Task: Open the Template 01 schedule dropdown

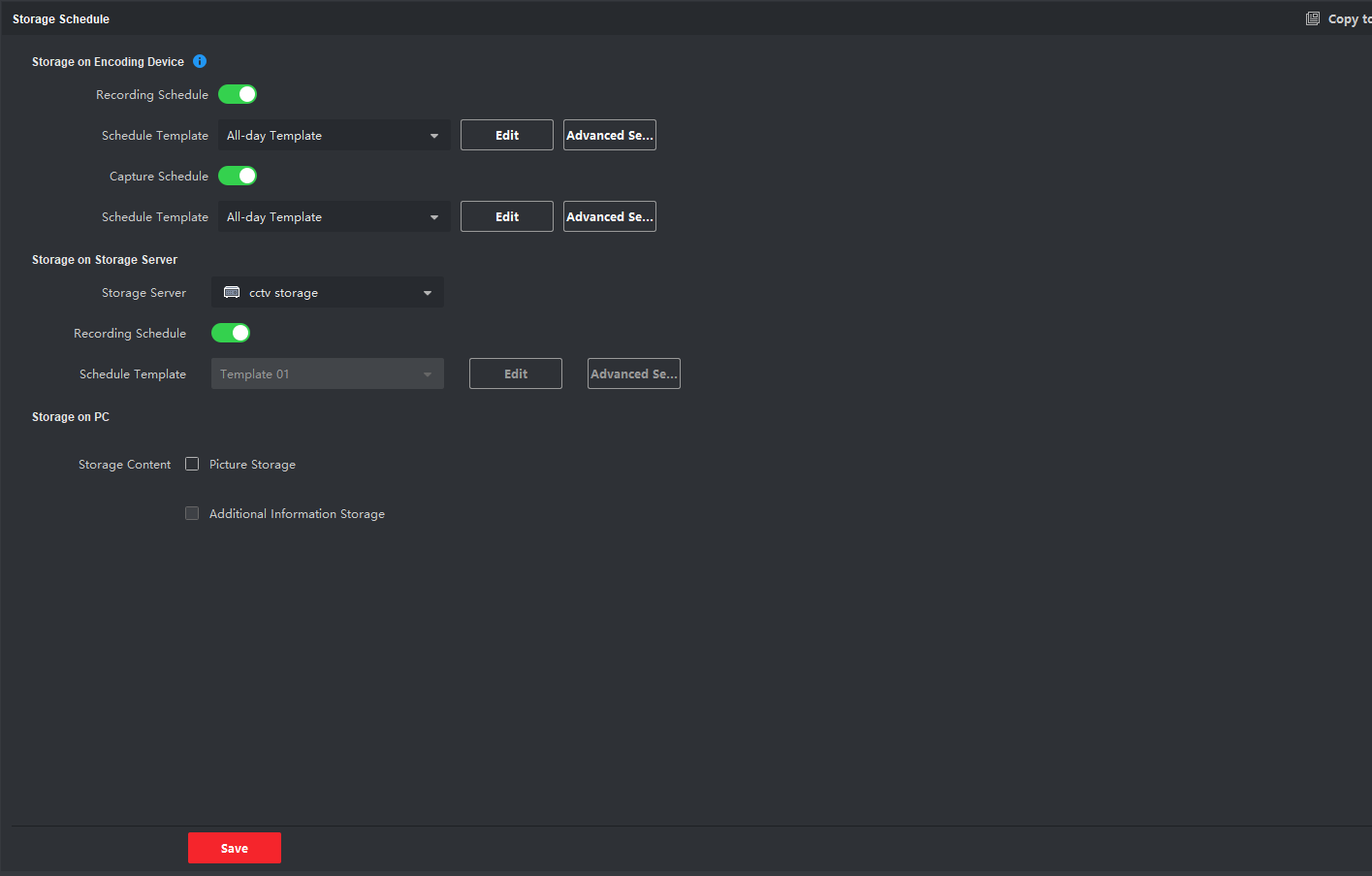Action: tap(328, 374)
